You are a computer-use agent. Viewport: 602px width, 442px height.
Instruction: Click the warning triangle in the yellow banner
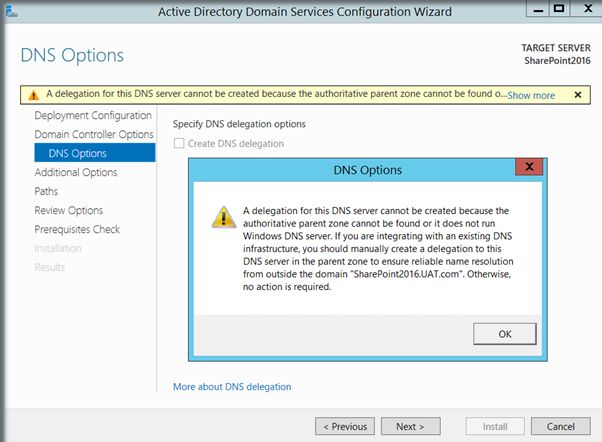(x=33, y=95)
